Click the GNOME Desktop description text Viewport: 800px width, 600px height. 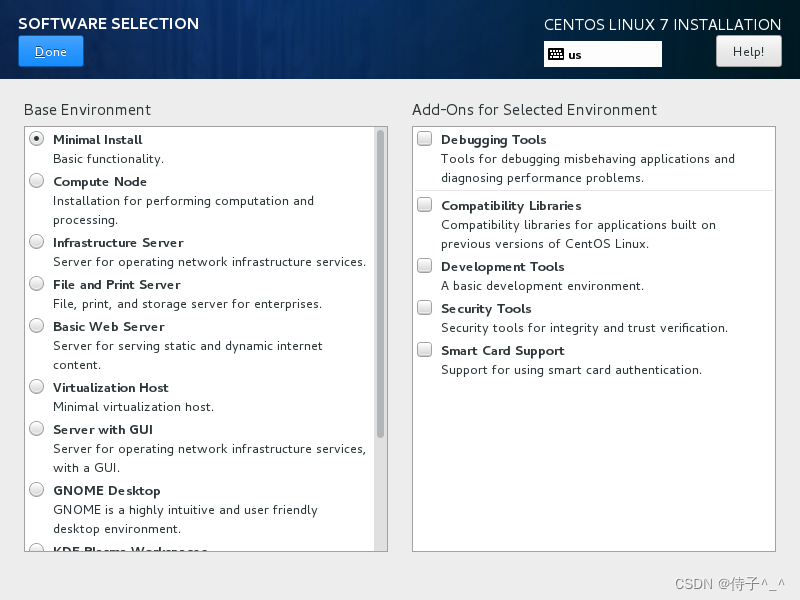pos(185,519)
